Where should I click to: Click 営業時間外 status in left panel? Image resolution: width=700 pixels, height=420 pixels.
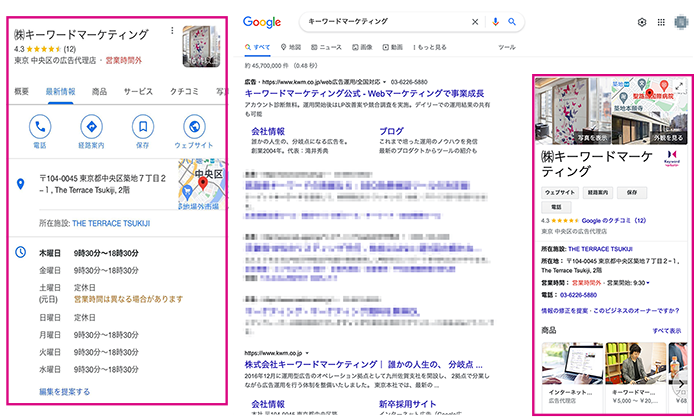(x=124, y=60)
